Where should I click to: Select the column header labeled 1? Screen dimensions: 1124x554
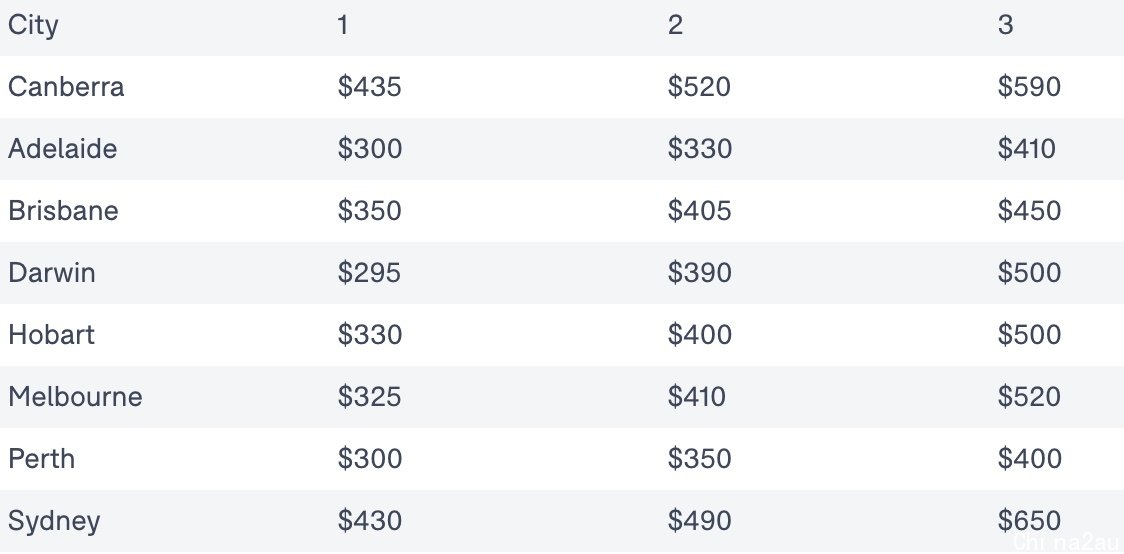[x=343, y=25]
